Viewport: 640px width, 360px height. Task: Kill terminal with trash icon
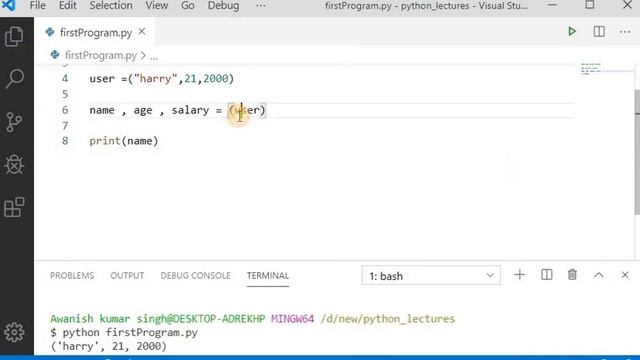[x=572, y=275]
